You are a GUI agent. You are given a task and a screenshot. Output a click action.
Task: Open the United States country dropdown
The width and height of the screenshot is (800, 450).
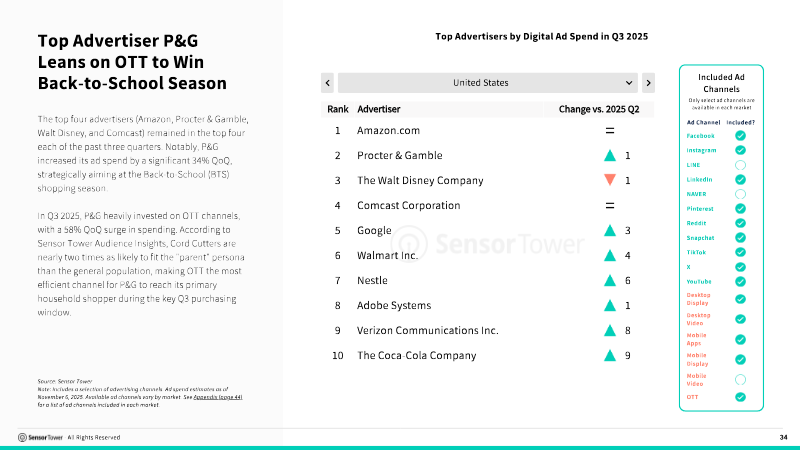[487, 82]
